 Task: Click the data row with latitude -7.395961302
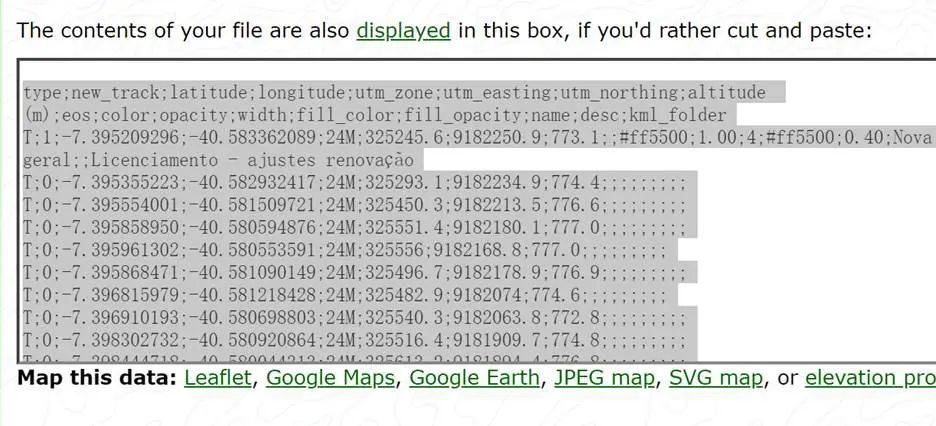[x=344, y=250]
